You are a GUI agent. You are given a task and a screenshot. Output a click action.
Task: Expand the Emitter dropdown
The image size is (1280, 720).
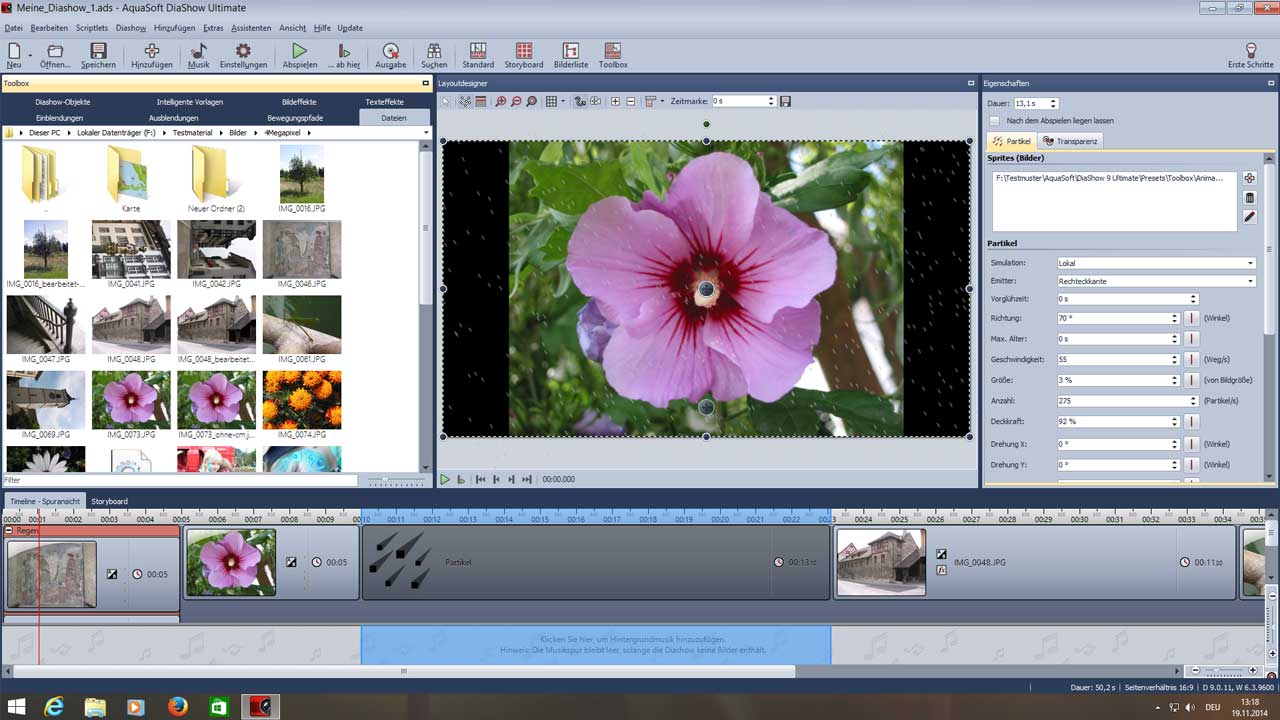(x=1250, y=282)
